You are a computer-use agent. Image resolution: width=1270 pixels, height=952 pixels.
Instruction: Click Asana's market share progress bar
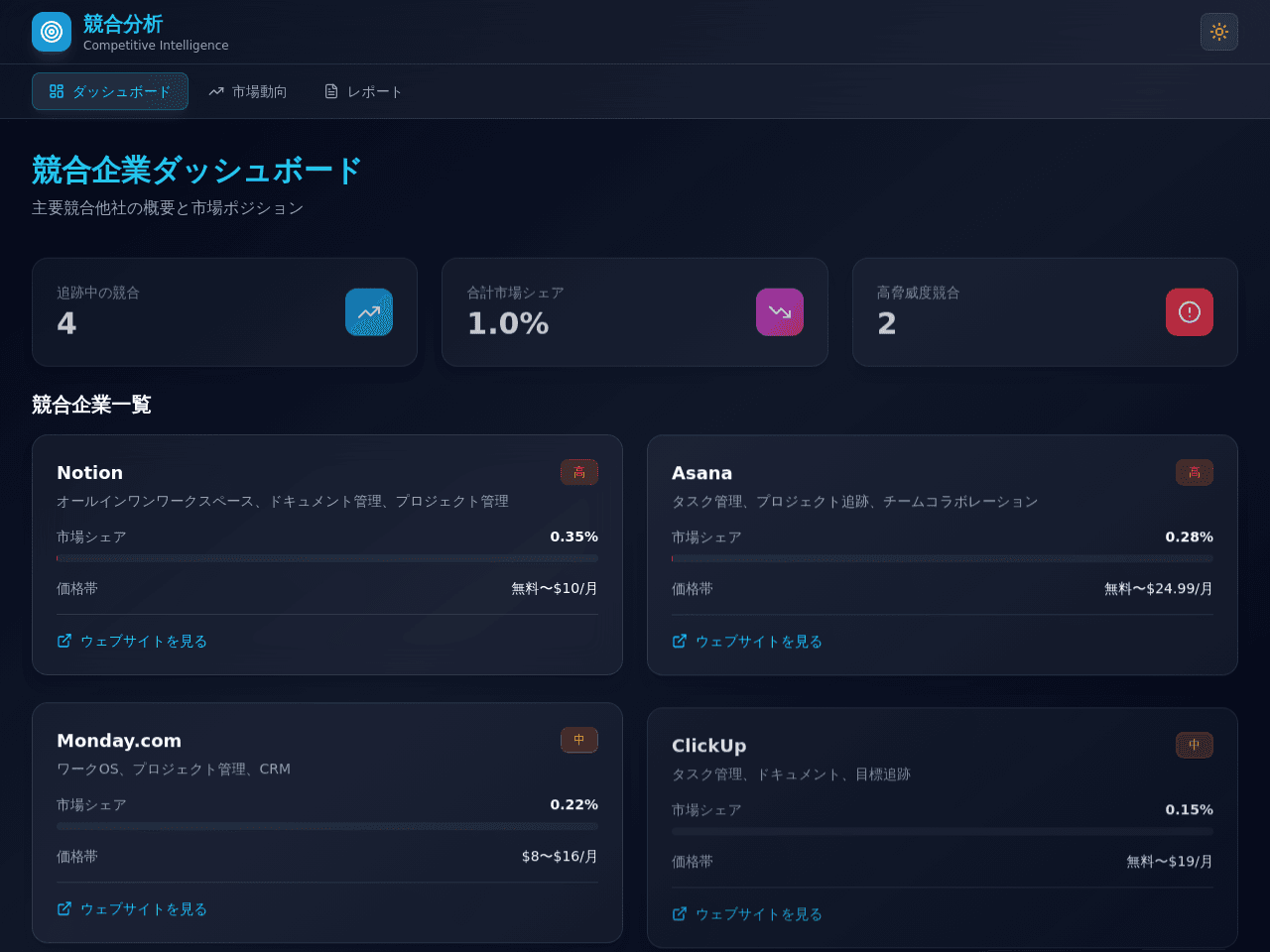(x=943, y=558)
